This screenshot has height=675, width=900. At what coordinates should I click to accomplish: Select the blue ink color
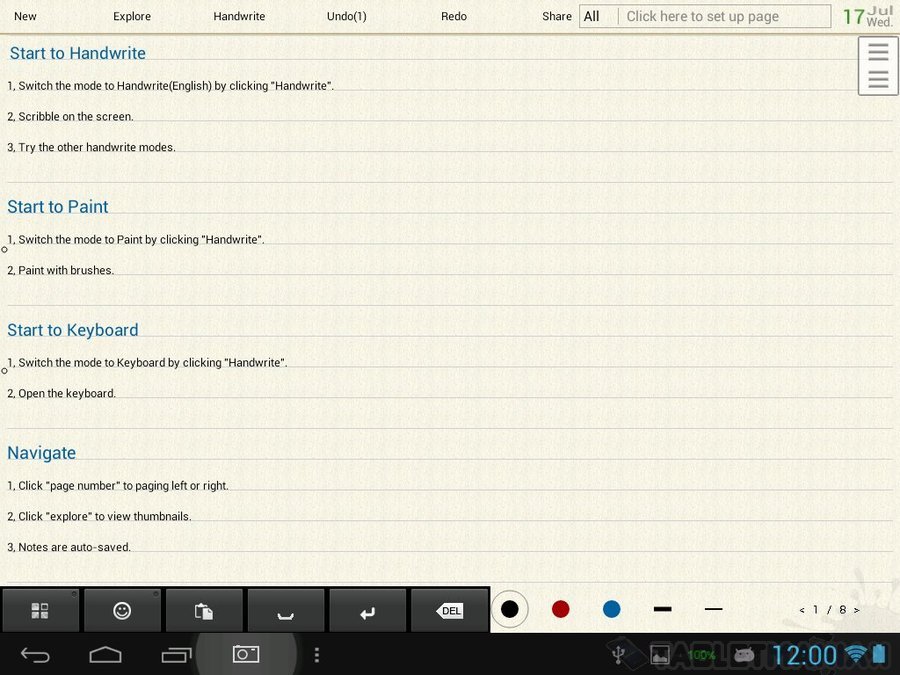(x=611, y=609)
